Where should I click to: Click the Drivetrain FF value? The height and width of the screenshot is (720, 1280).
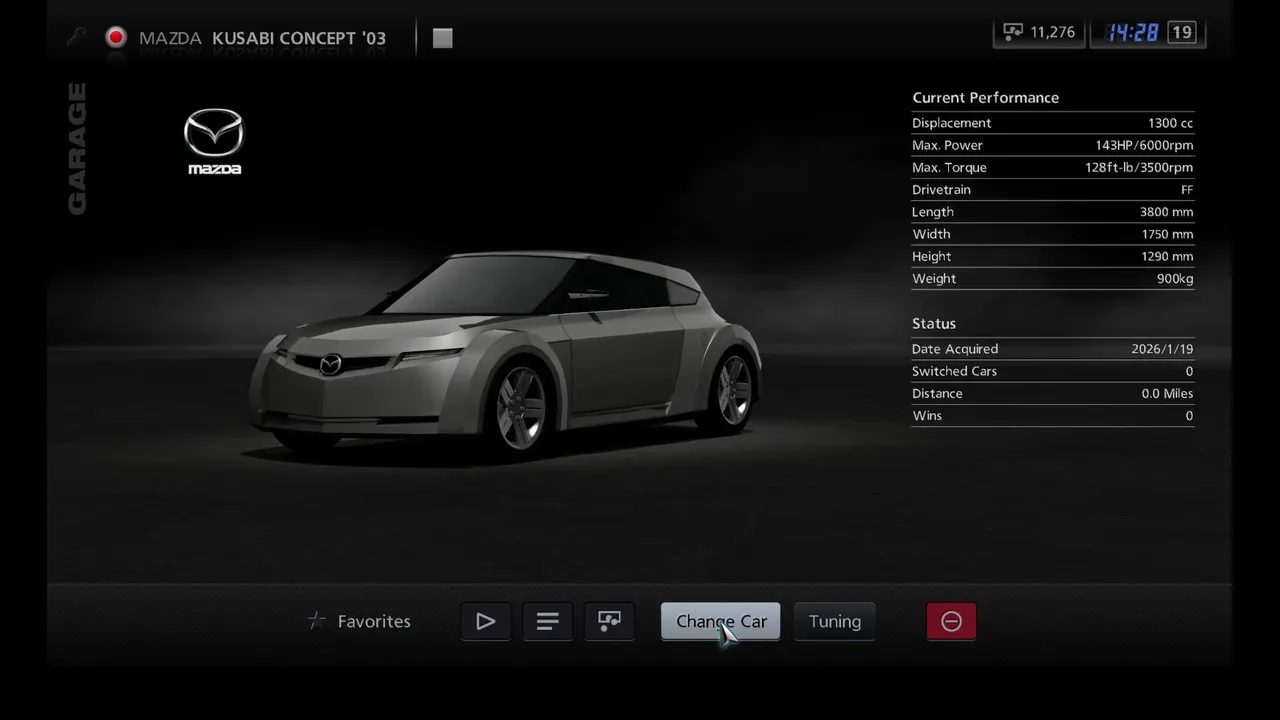(1187, 189)
